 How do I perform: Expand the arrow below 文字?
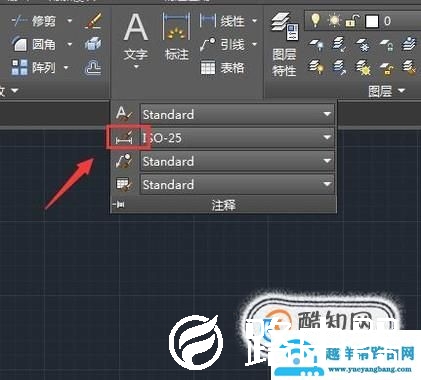coord(136,67)
